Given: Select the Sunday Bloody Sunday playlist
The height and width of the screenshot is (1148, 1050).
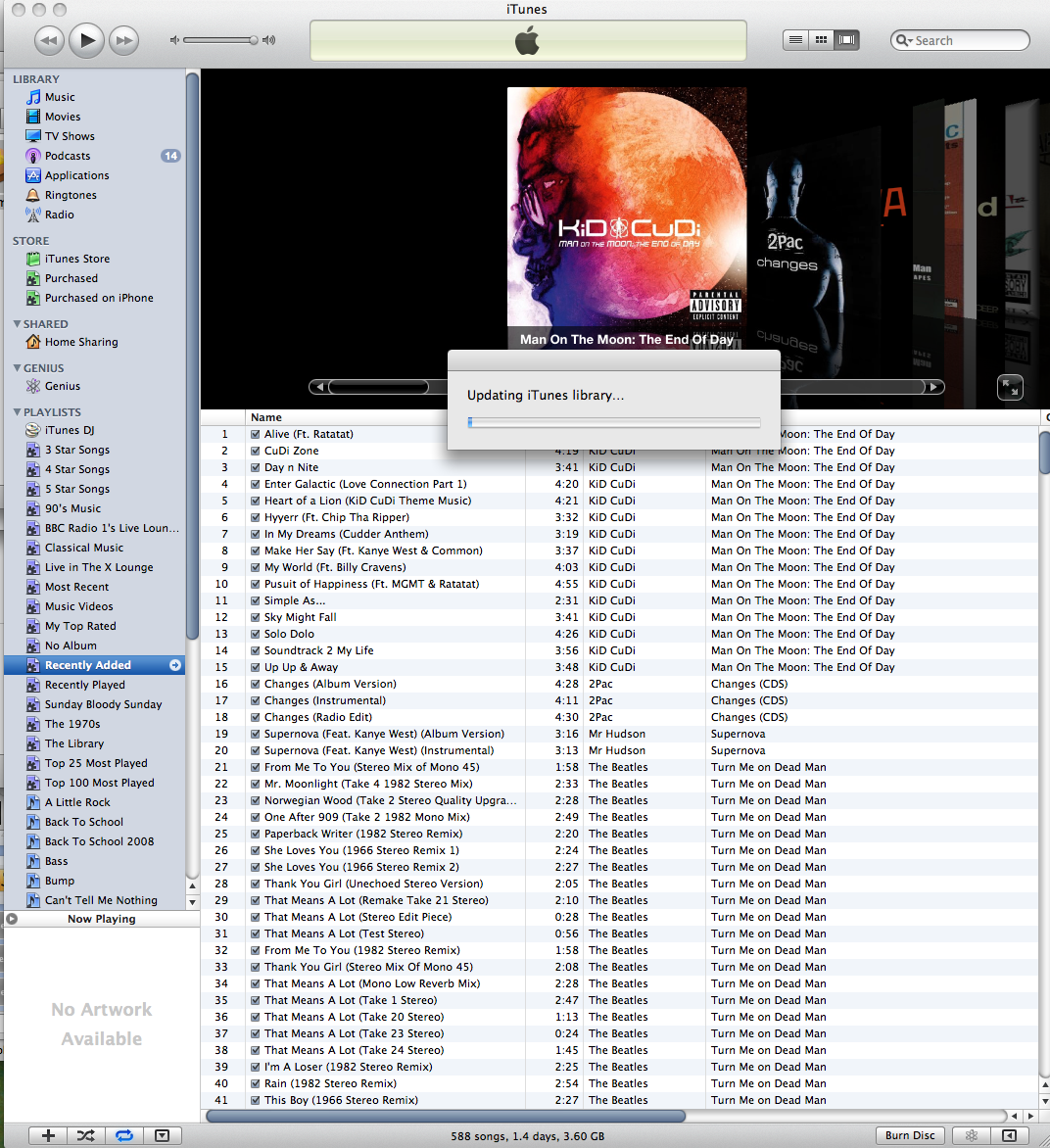Looking at the screenshot, I should coord(103,705).
